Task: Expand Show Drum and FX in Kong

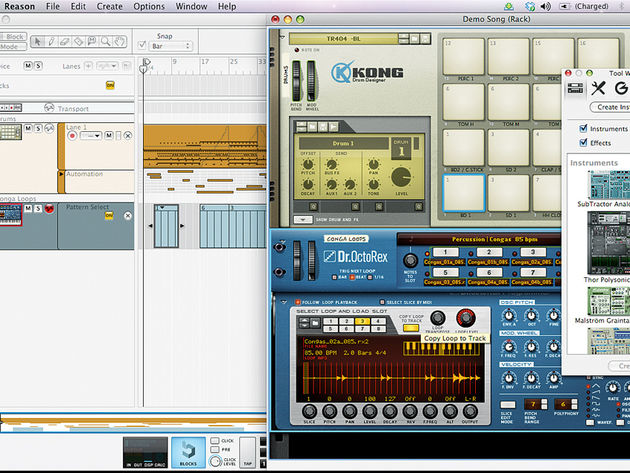Action: (303, 219)
